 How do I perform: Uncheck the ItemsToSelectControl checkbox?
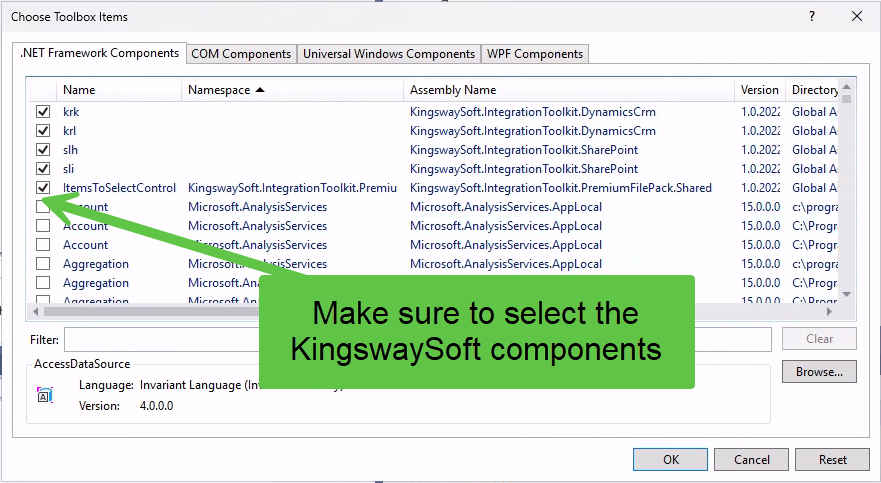point(43,188)
